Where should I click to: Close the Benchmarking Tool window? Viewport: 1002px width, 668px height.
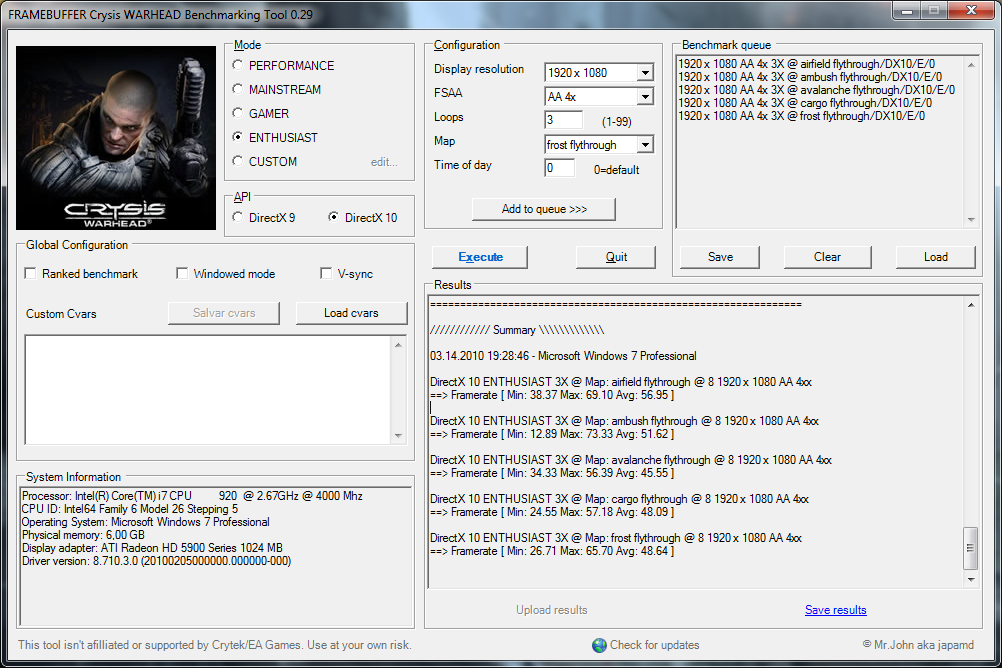[971, 10]
